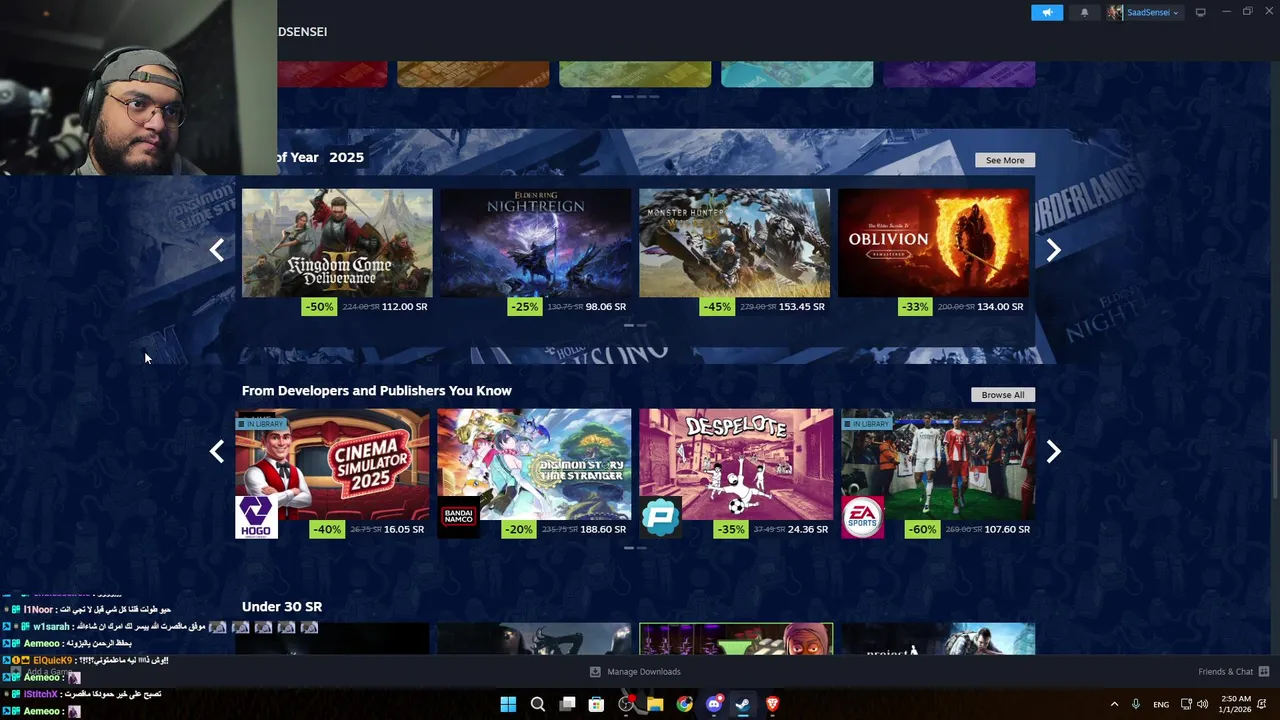This screenshot has height=720, width=1280.
Task: Open the OBS Studio taskbar icon
Action: (x=626, y=704)
